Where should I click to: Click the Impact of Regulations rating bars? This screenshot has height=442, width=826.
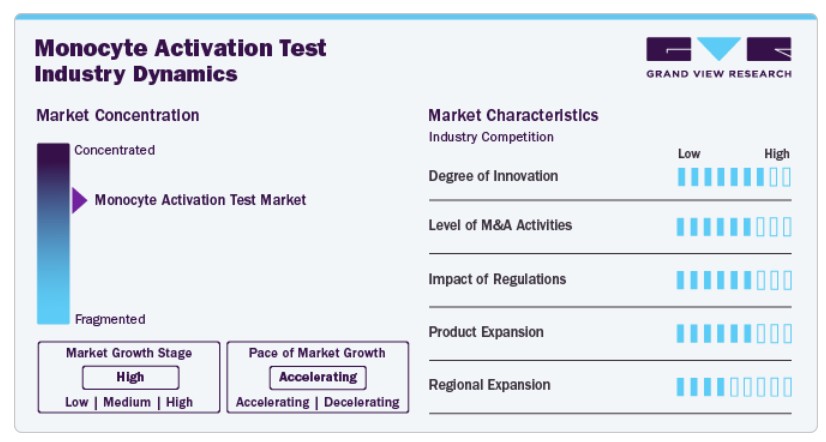[734, 280]
